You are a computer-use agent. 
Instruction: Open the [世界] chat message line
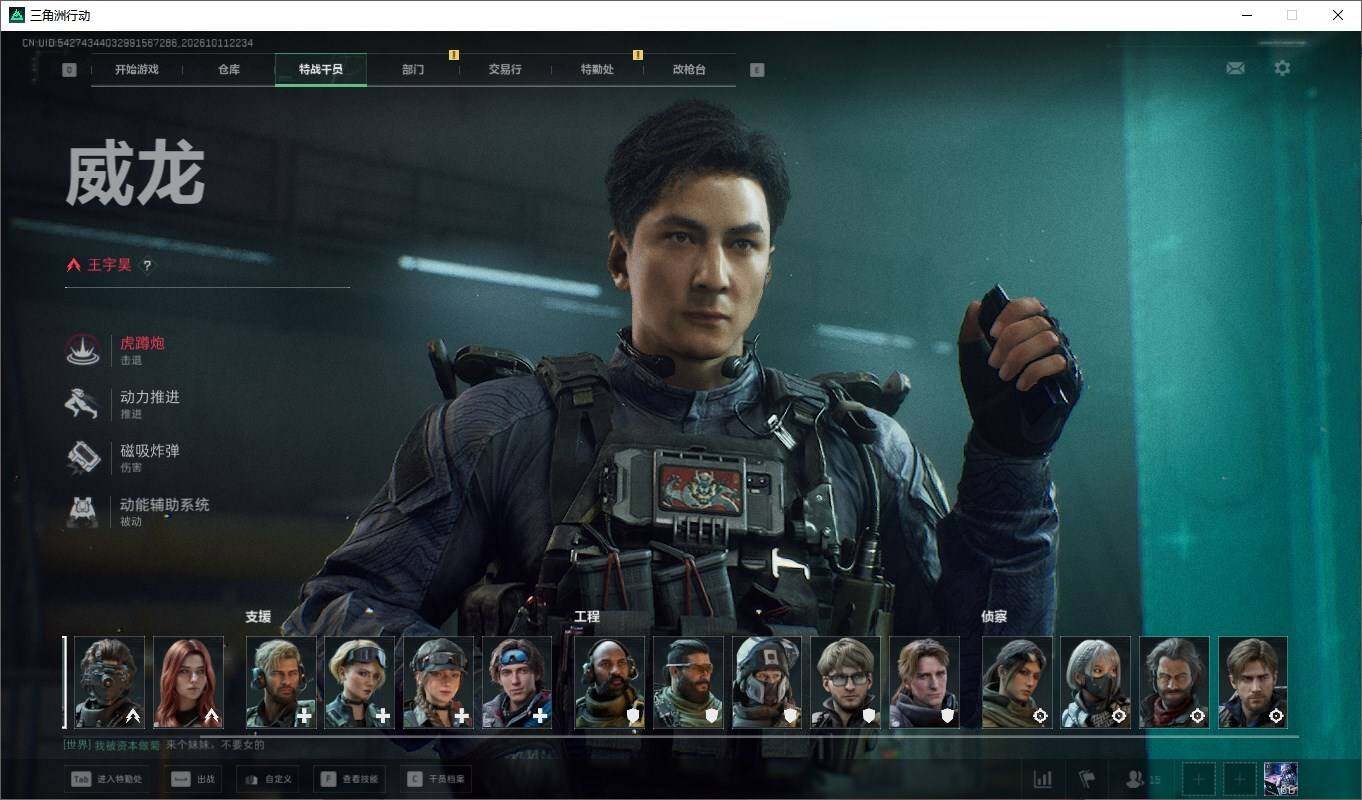pyautogui.click(x=163, y=745)
